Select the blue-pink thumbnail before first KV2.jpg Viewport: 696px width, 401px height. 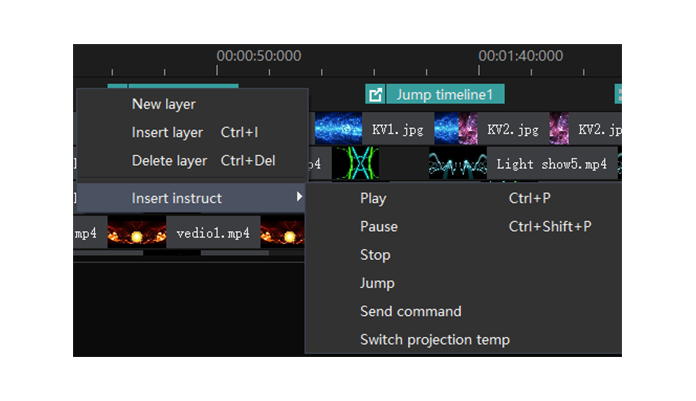[x=456, y=129]
